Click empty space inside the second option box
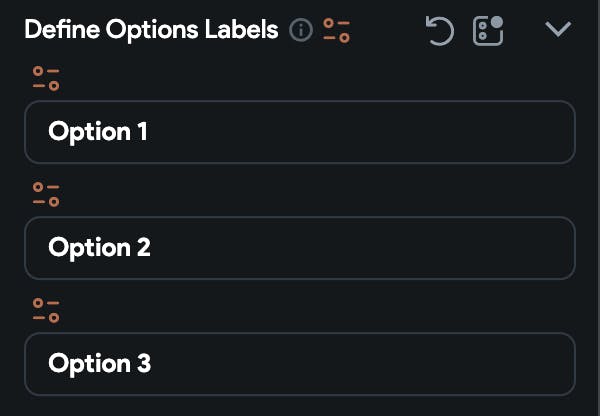Viewport: 600px width, 416px height. pos(400,248)
